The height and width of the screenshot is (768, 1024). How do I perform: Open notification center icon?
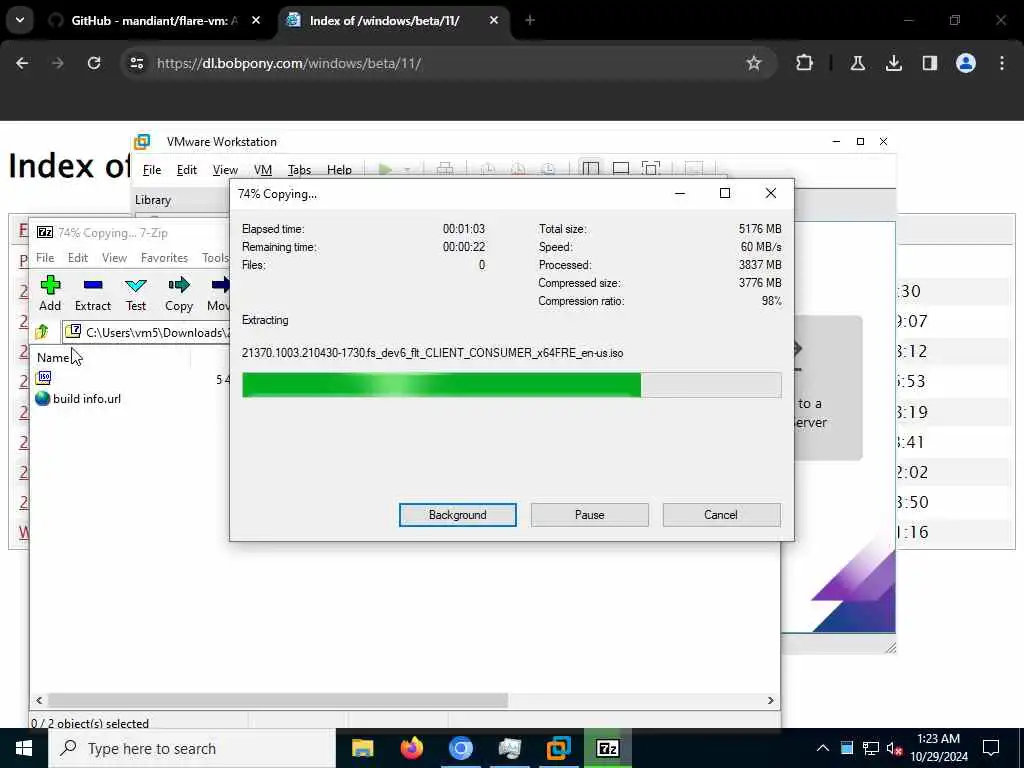tap(991, 748)
